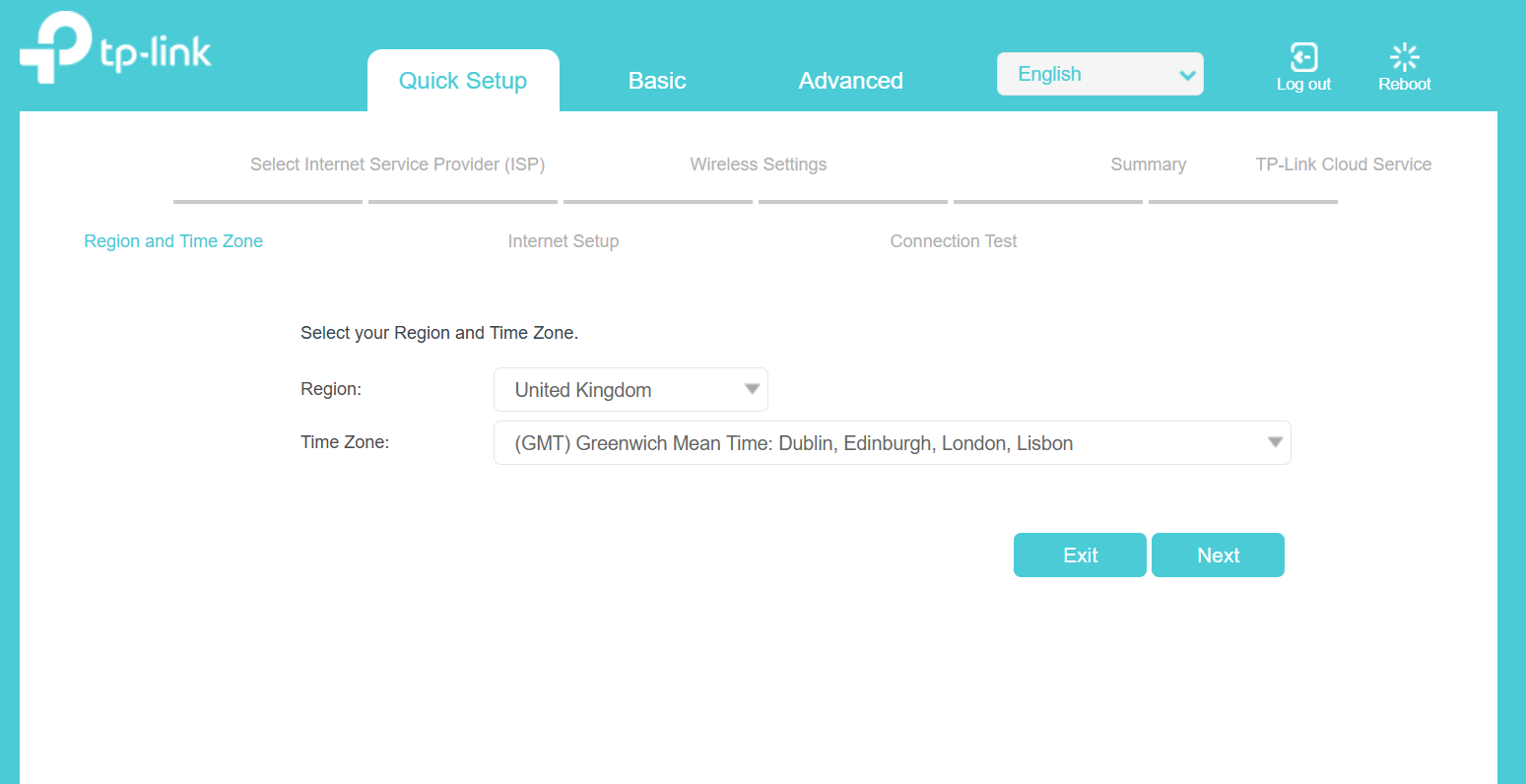The height and width of the screenshot is (784, 1526).
Task: Open the Time Zone selection list
Action: pos(892,442)
